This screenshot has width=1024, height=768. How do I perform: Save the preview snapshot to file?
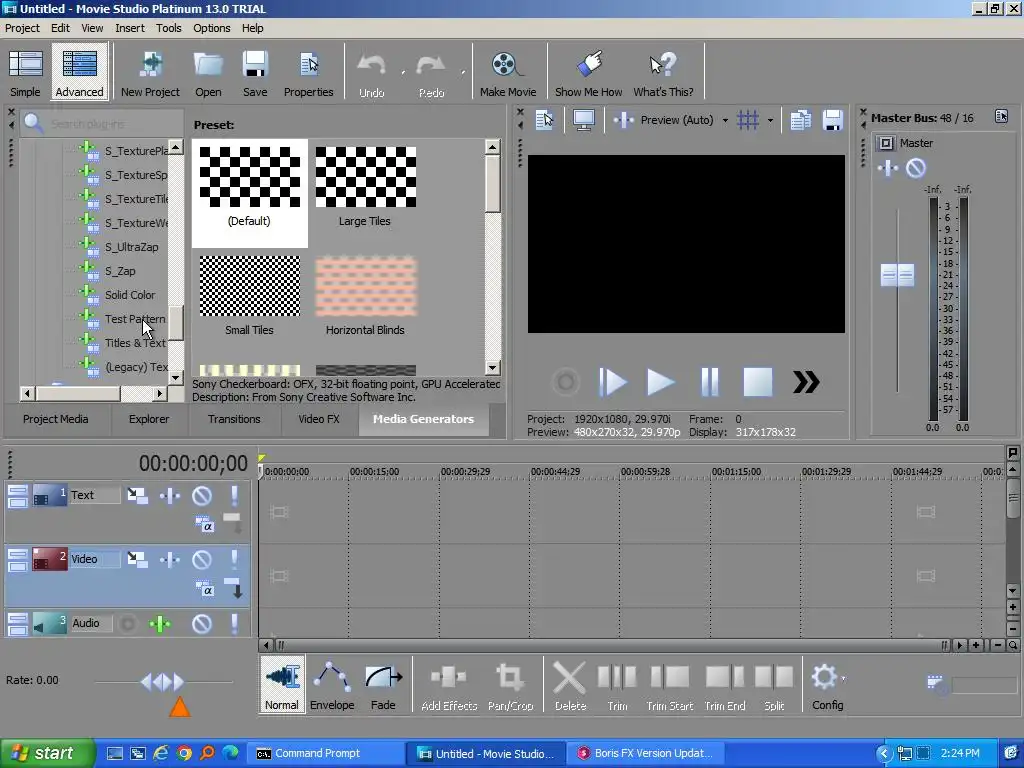point(833,120)
